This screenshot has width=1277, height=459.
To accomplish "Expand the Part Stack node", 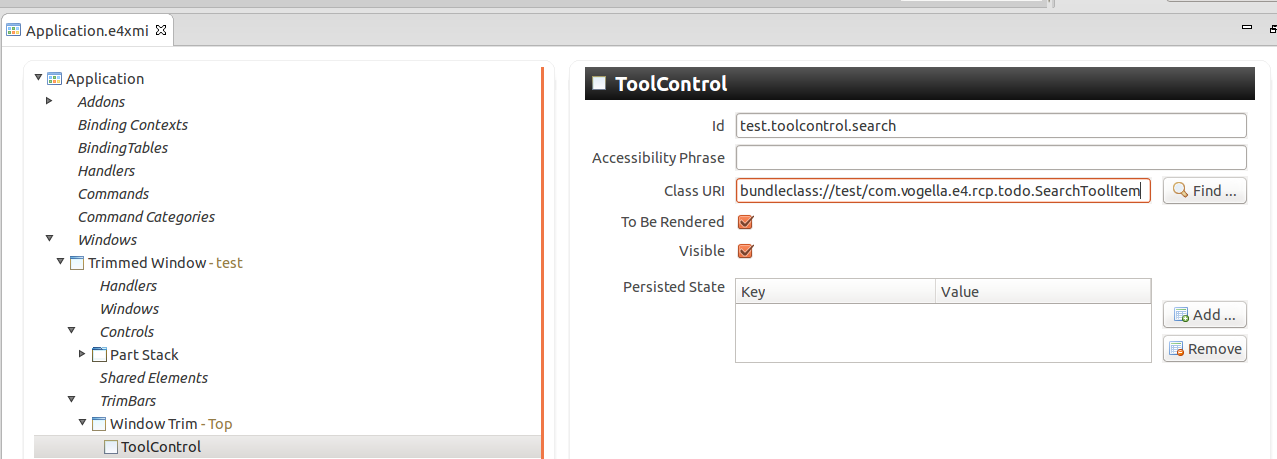I will [x=82, y=354].
